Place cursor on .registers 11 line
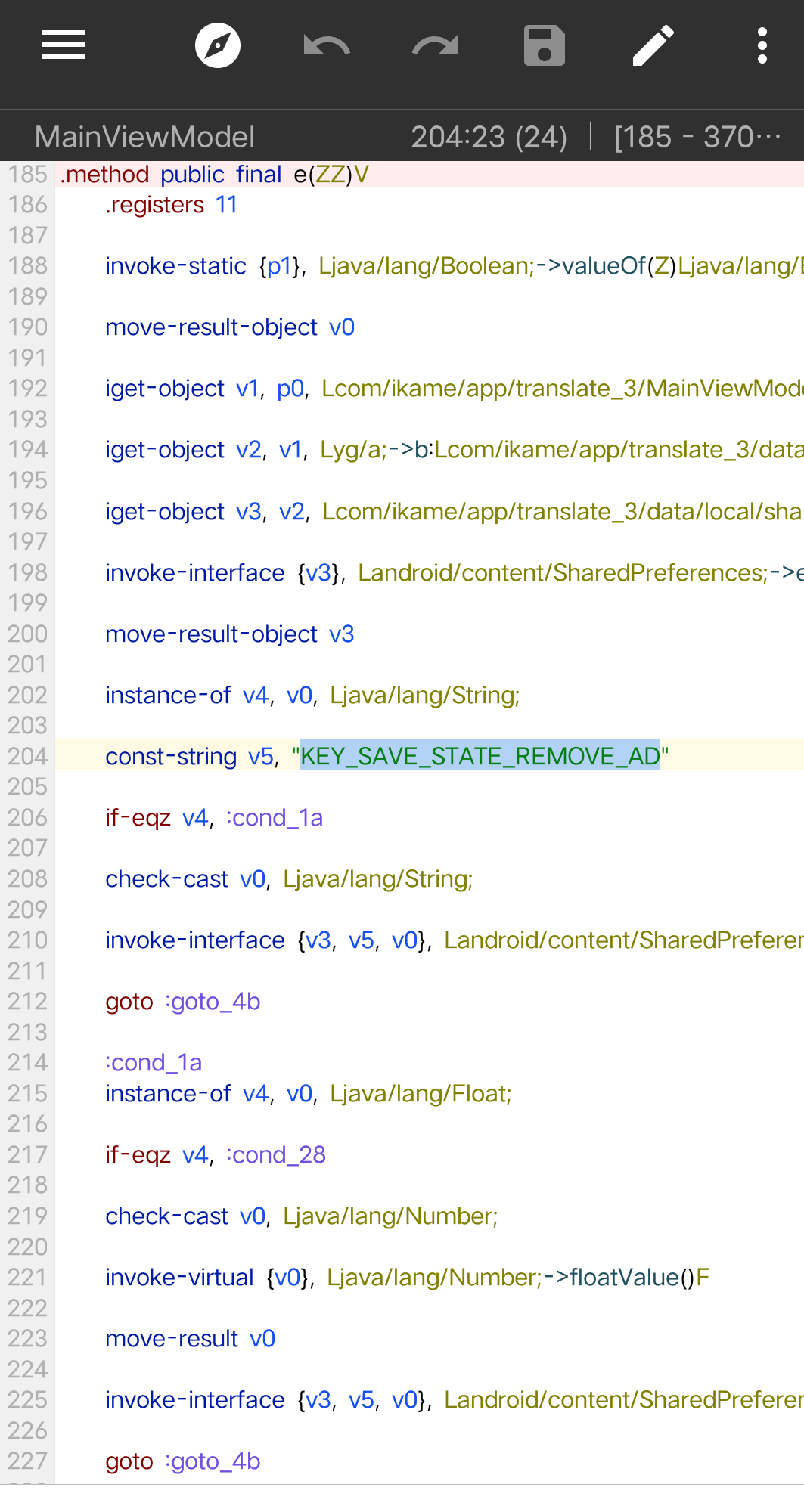 tap(171, 205)
